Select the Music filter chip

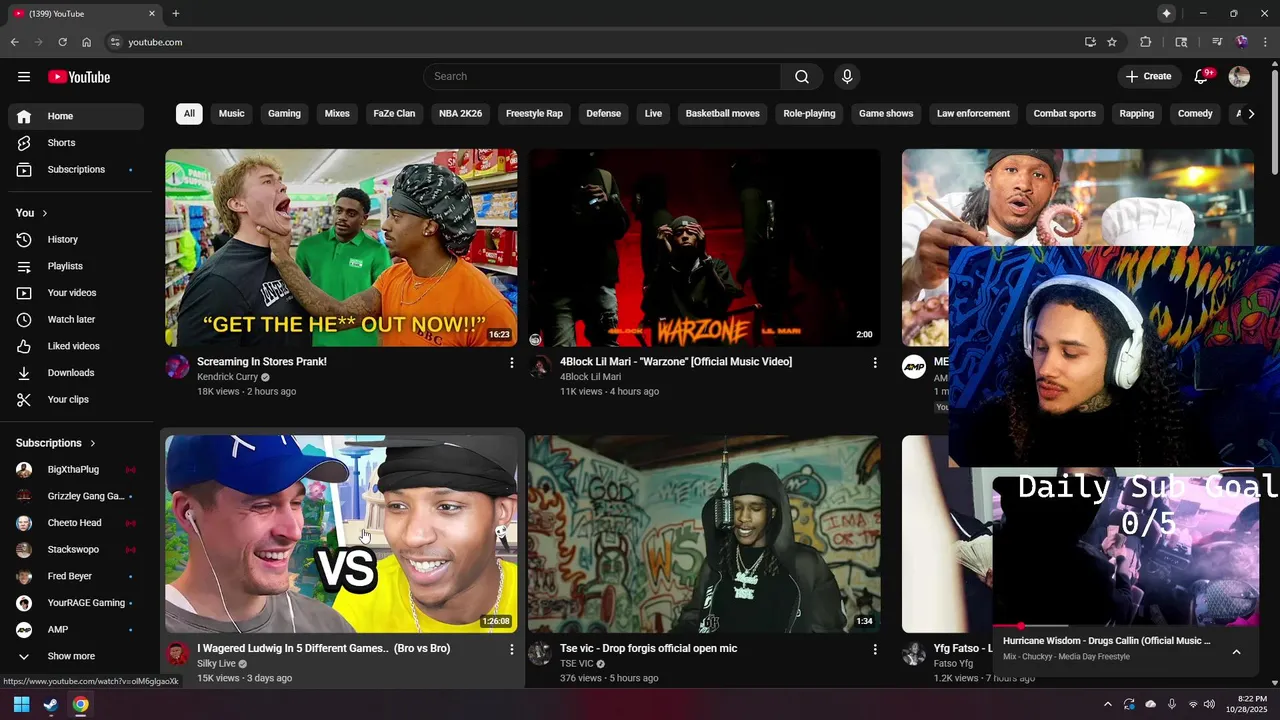[232, 114]
